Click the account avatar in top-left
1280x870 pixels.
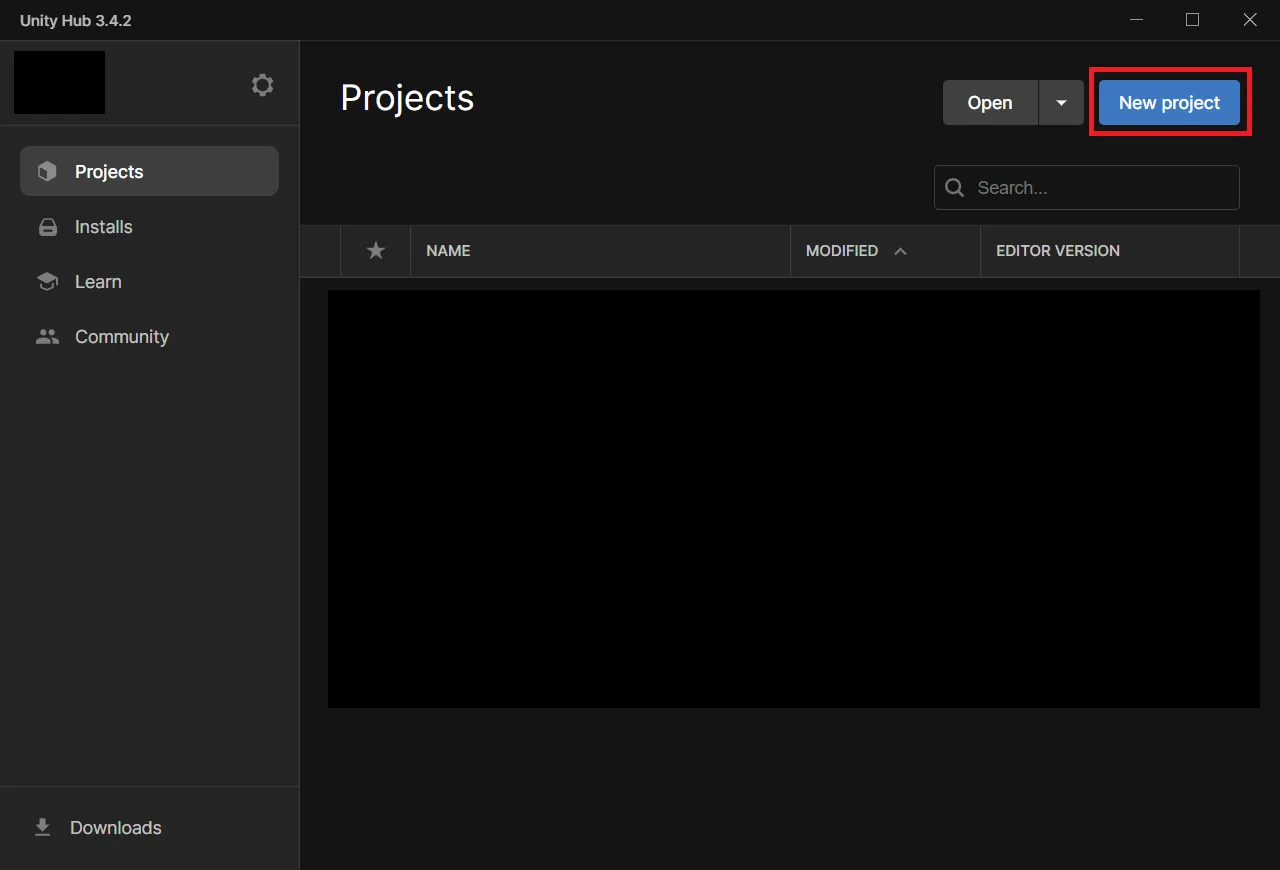coord(59,82)
